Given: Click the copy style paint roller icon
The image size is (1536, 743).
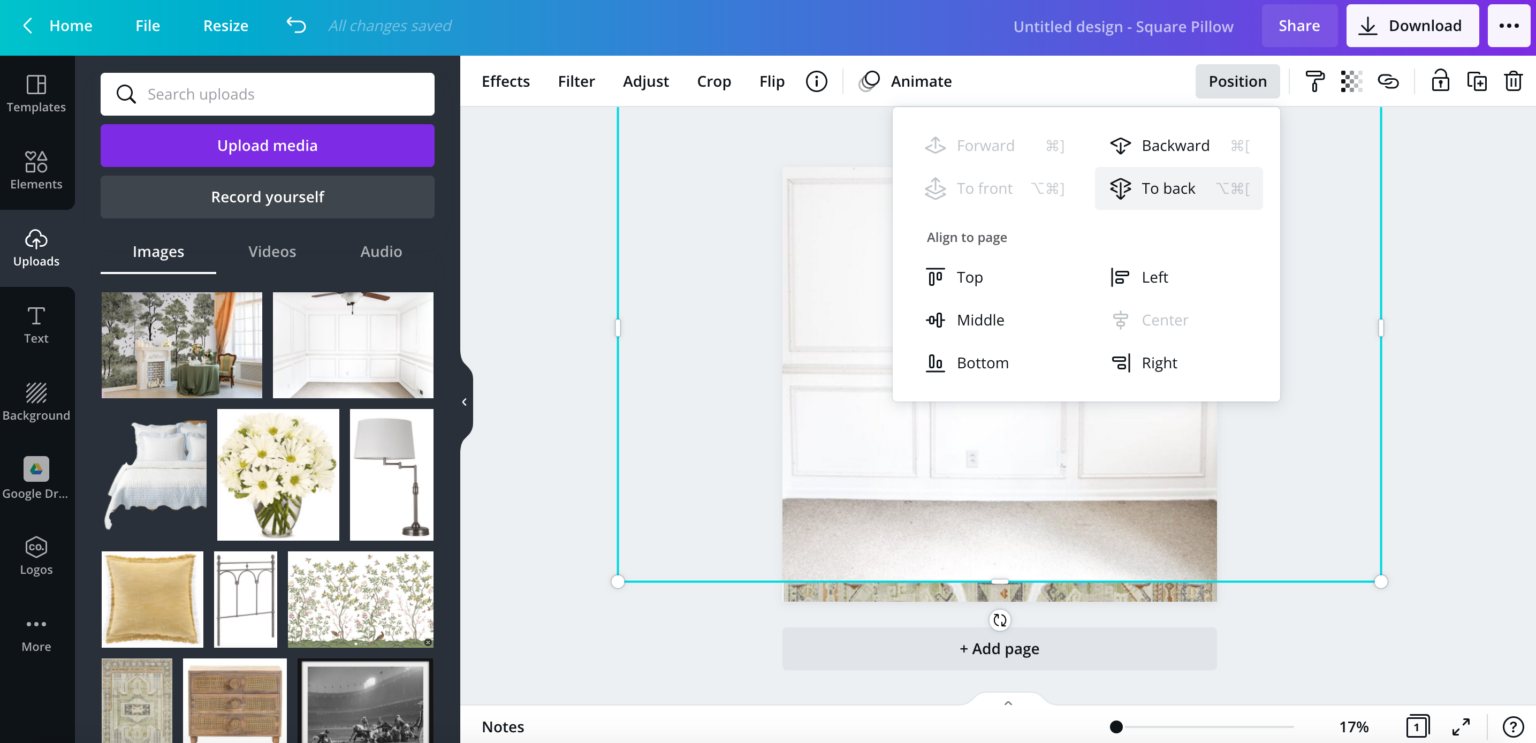Looking at the screenshot, I should pyautogui.click(x=1315, y=81).
